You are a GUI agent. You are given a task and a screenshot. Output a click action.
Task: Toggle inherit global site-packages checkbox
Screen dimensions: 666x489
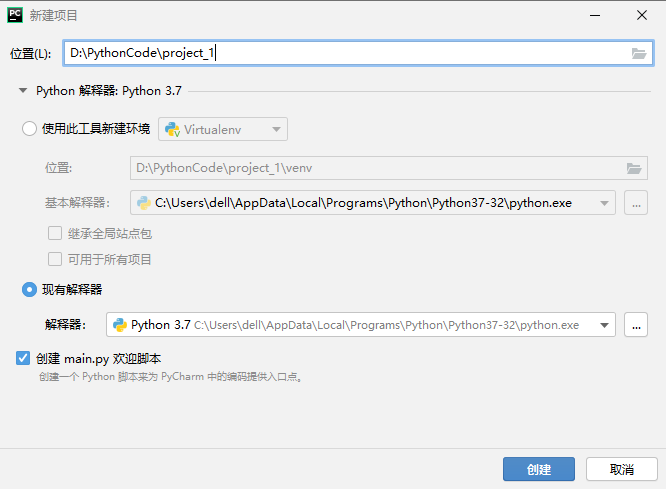pyautogui.click(x=56, y=233)
